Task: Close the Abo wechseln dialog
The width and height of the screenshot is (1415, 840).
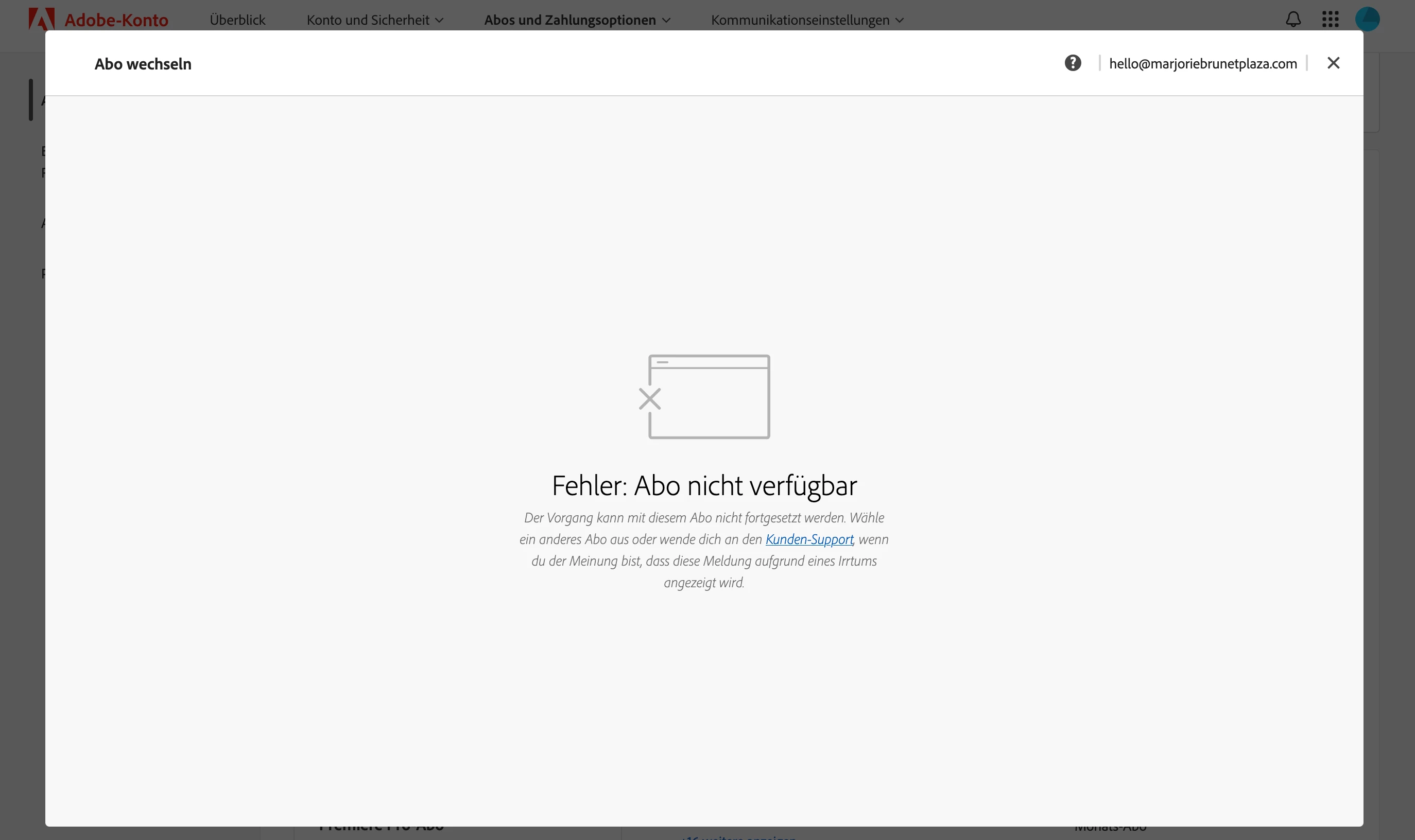Action: pyautogui.click(x=1333, y=63)
